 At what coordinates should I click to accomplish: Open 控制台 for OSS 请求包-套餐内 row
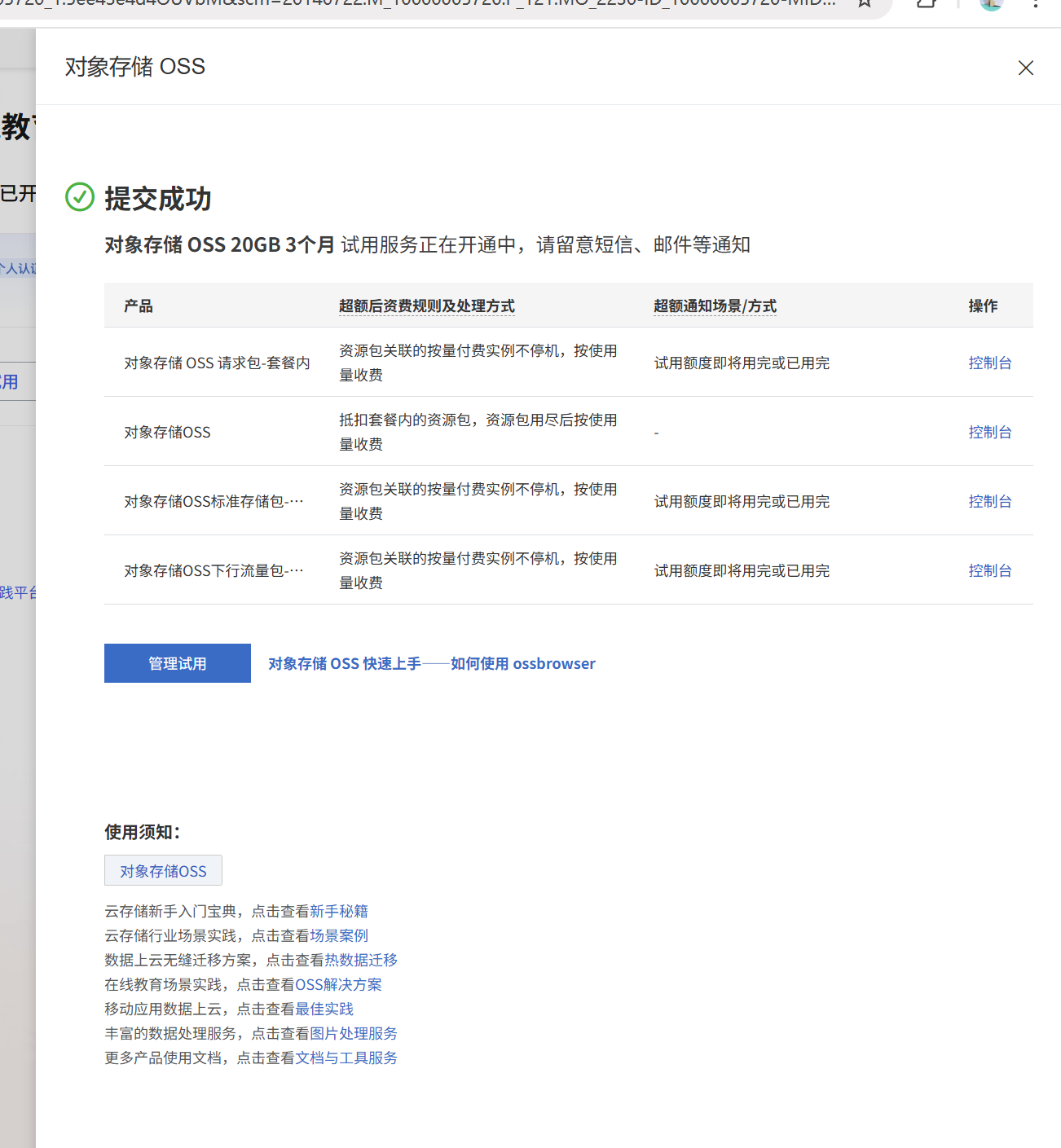coord(990,363)
